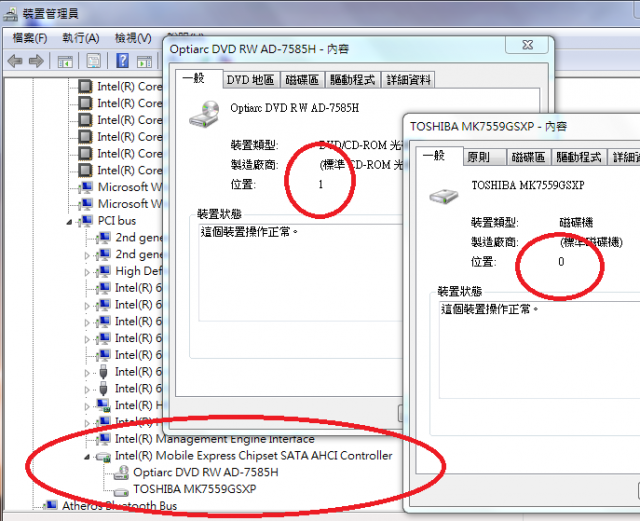The image size is (640, 521).
Task: Expand the High Def node
Action: pos(87,272)
